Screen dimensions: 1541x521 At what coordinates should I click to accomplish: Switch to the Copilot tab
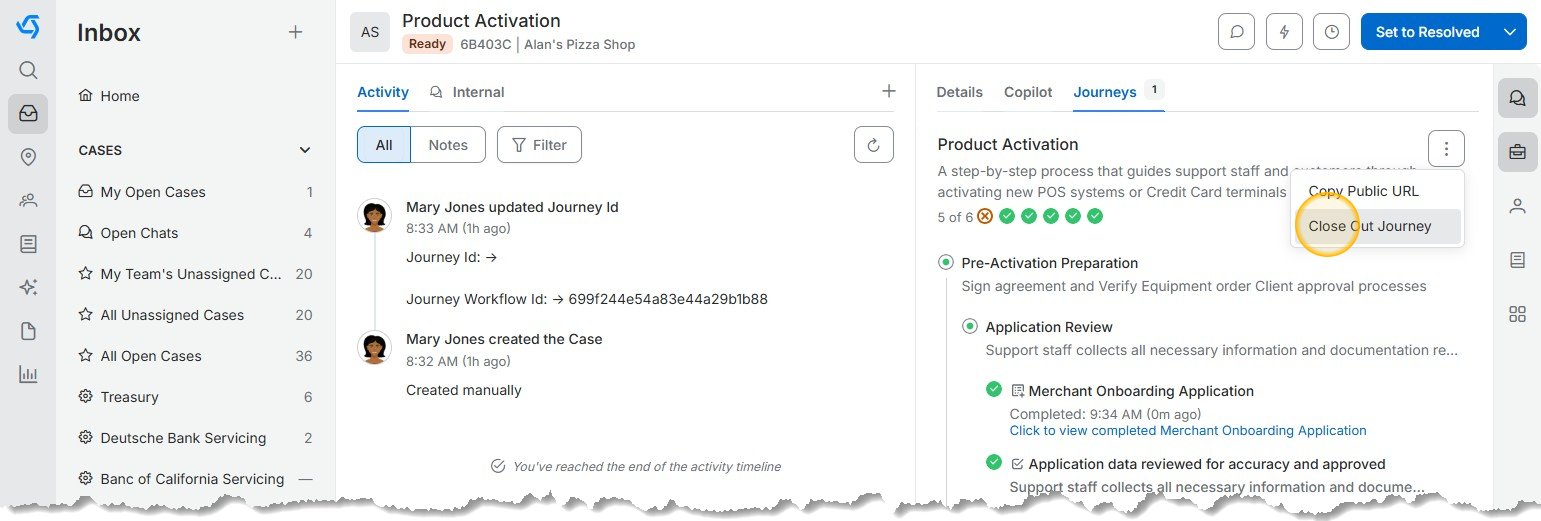pyautogui.click(x=1028, y=92)
